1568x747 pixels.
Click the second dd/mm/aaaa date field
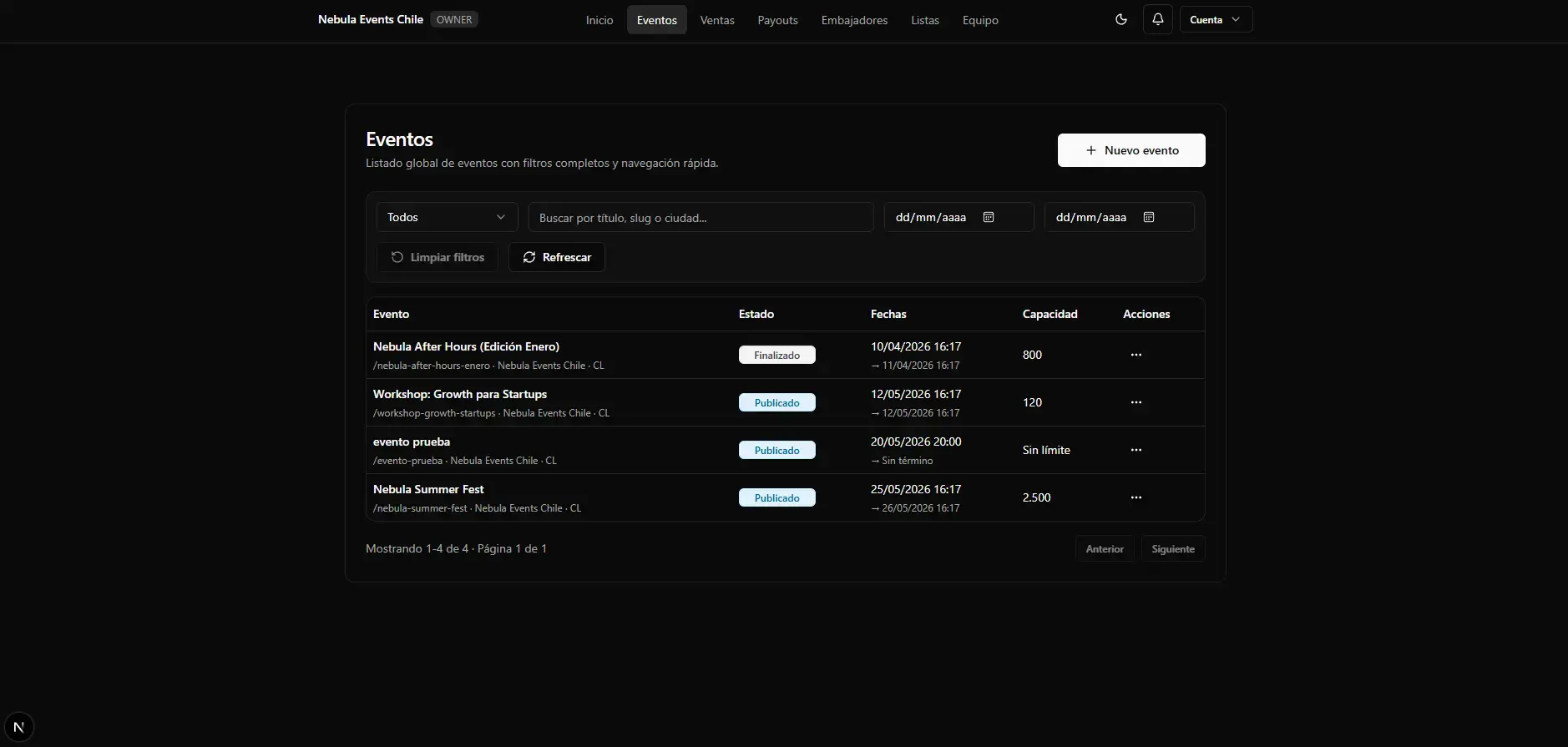click(x=1119, y=217)
